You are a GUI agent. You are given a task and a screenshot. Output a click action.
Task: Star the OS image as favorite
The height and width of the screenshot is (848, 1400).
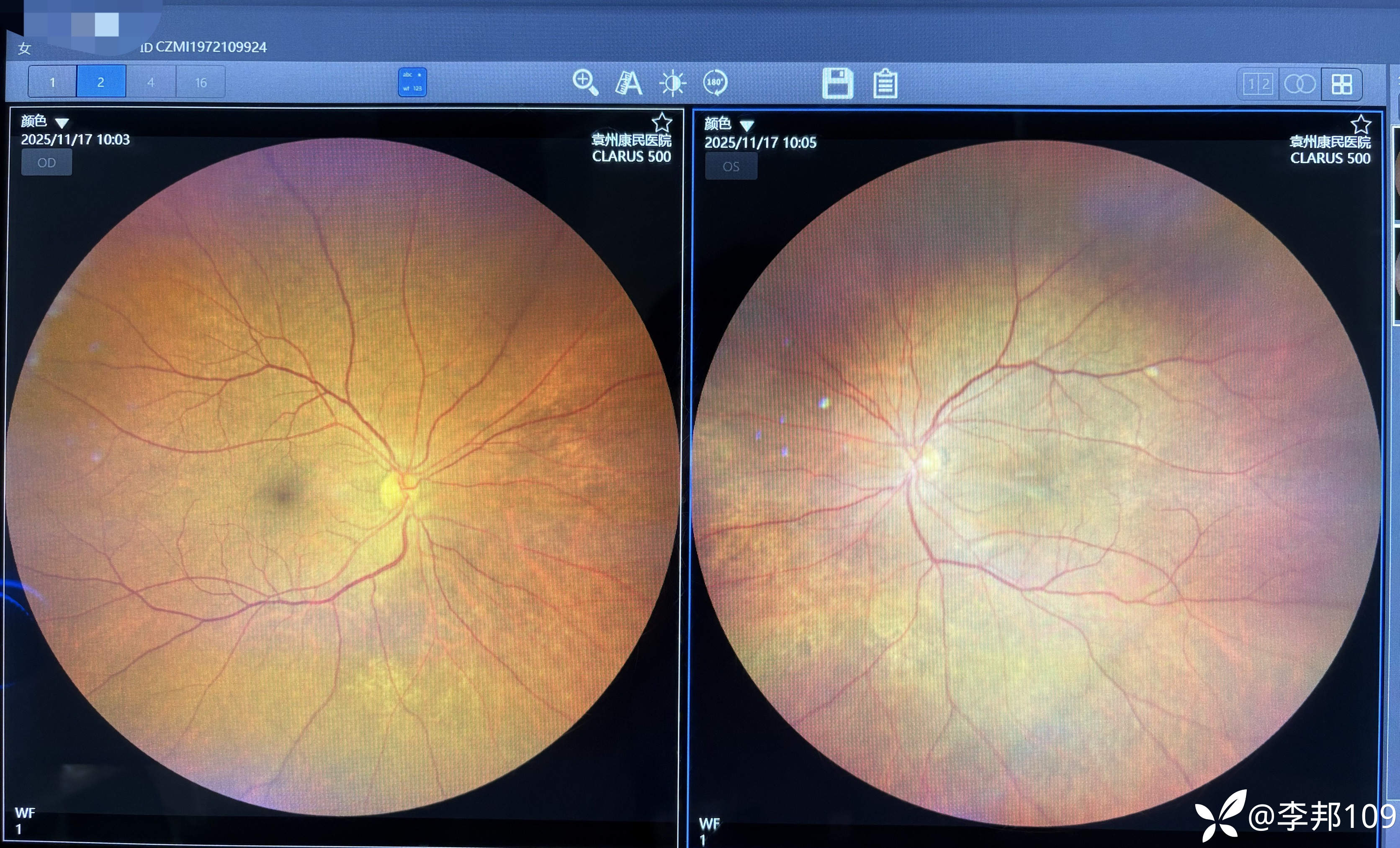[x=1361, y=124]
